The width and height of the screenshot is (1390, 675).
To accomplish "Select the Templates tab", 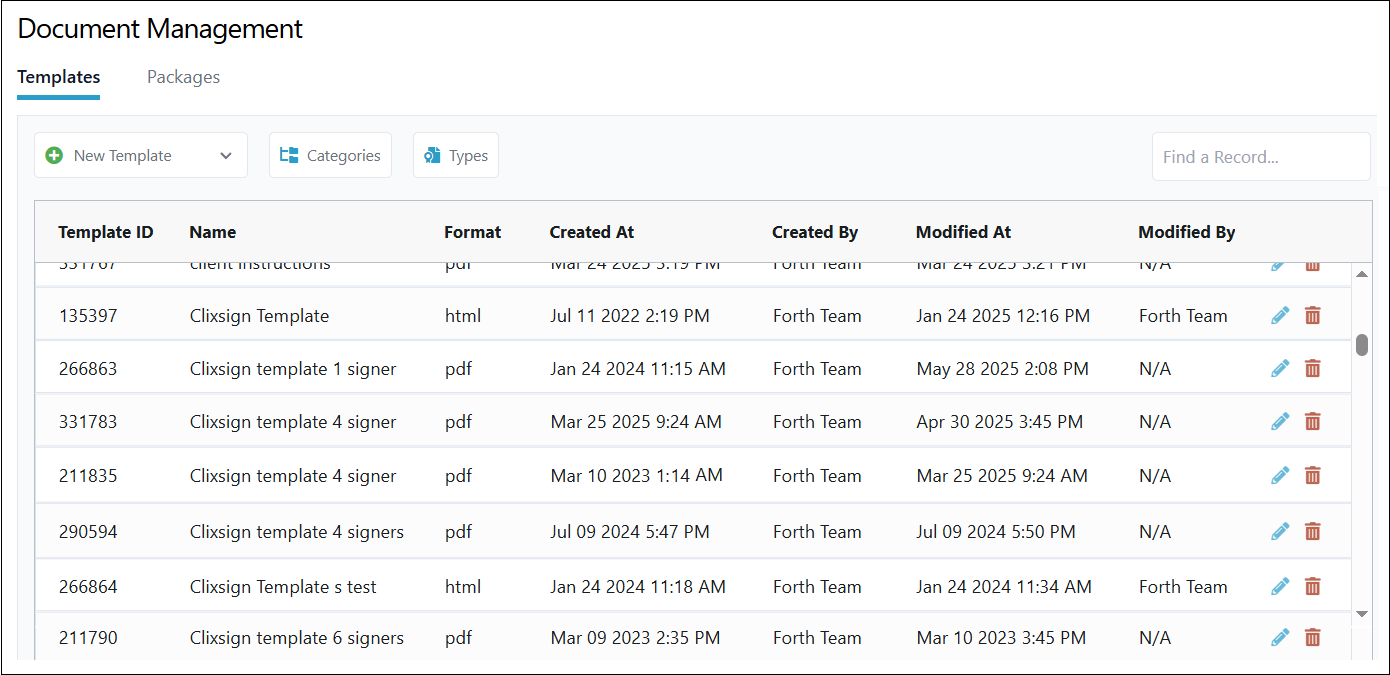I will click(59, 77).
